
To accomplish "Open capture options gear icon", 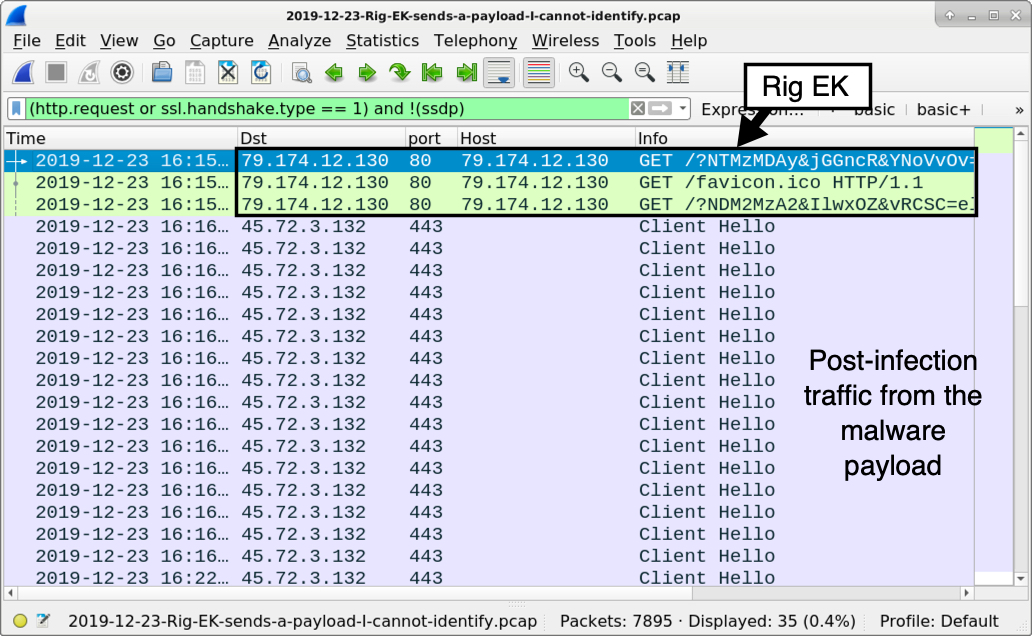I will 122,72.
